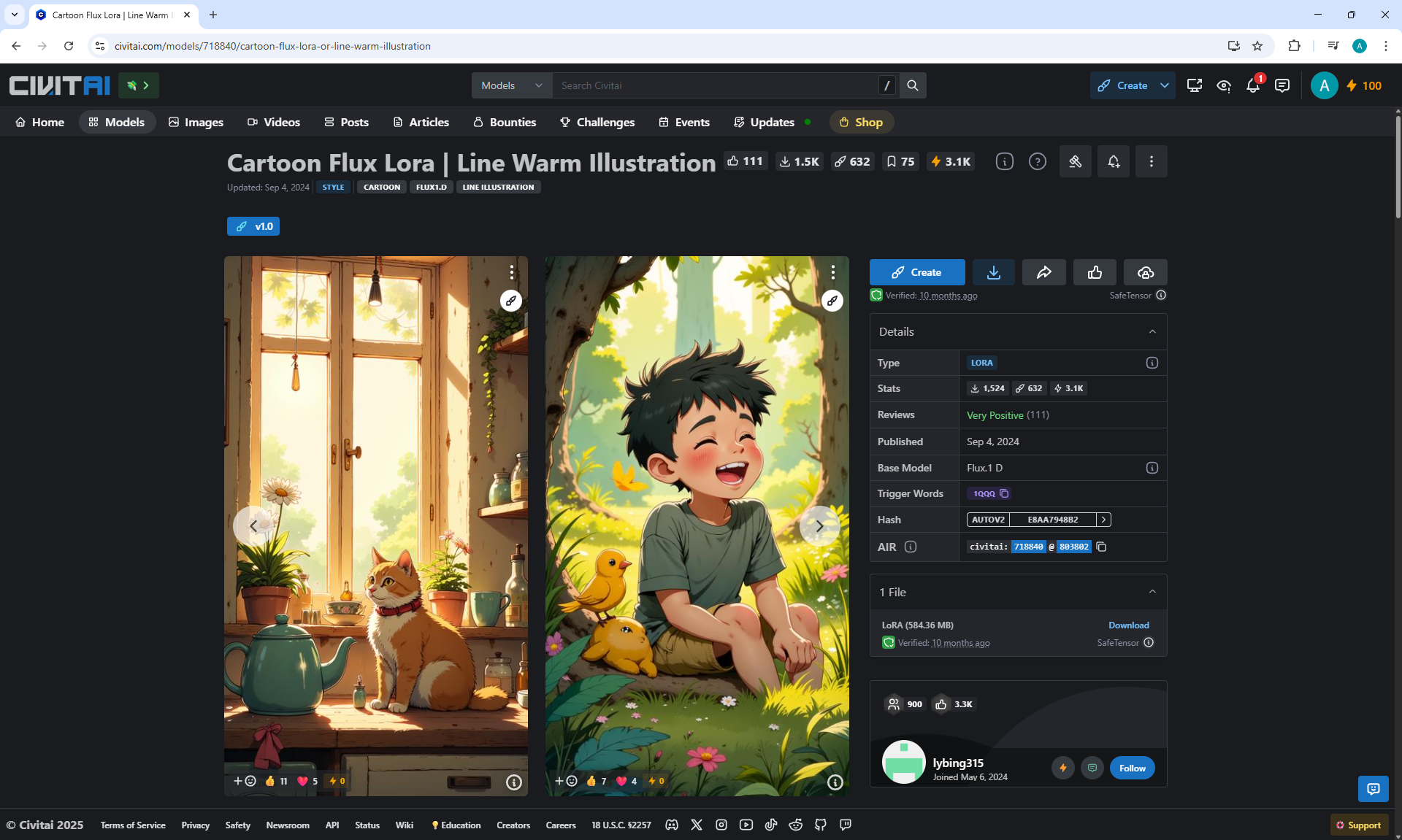Open the notifications bell icon
1402x840 pixels.
[x=1253, y=85]
